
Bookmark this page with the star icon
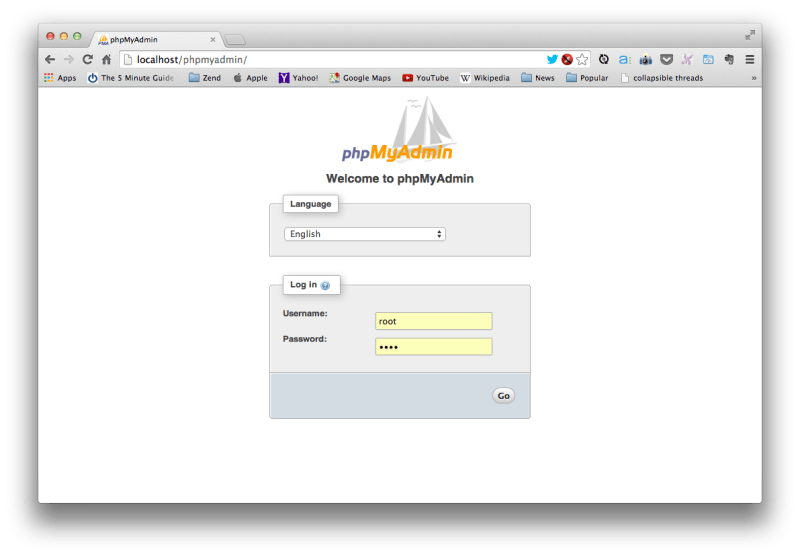click(x=582, y=60)
